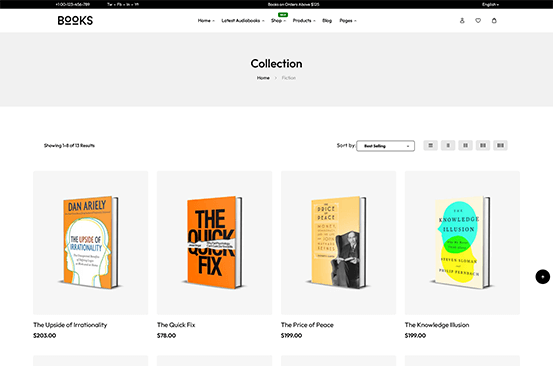Expand the Home menu

[x=206, y=21]
